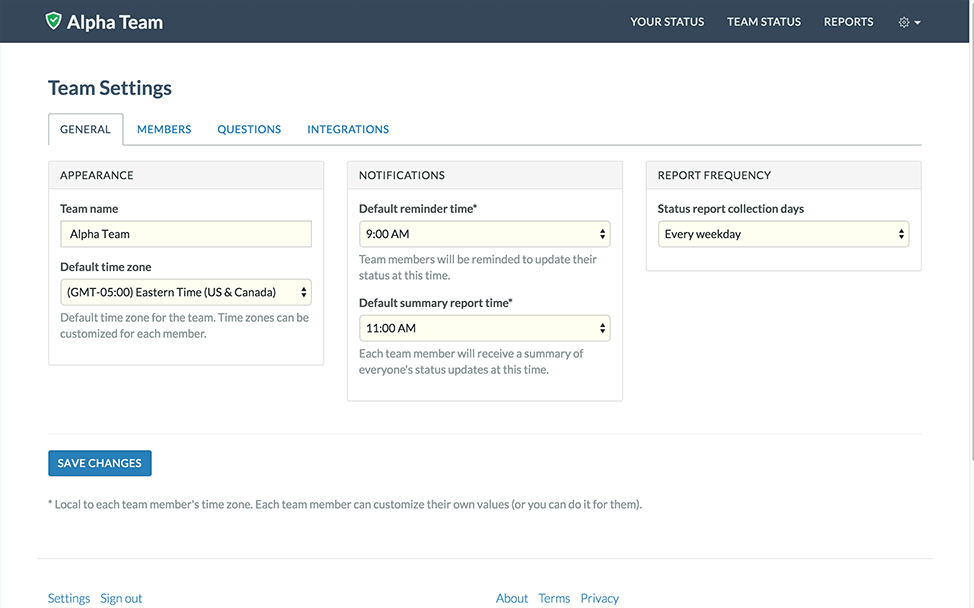Open the gear settings menu in navbar

[x=909, y=22]
